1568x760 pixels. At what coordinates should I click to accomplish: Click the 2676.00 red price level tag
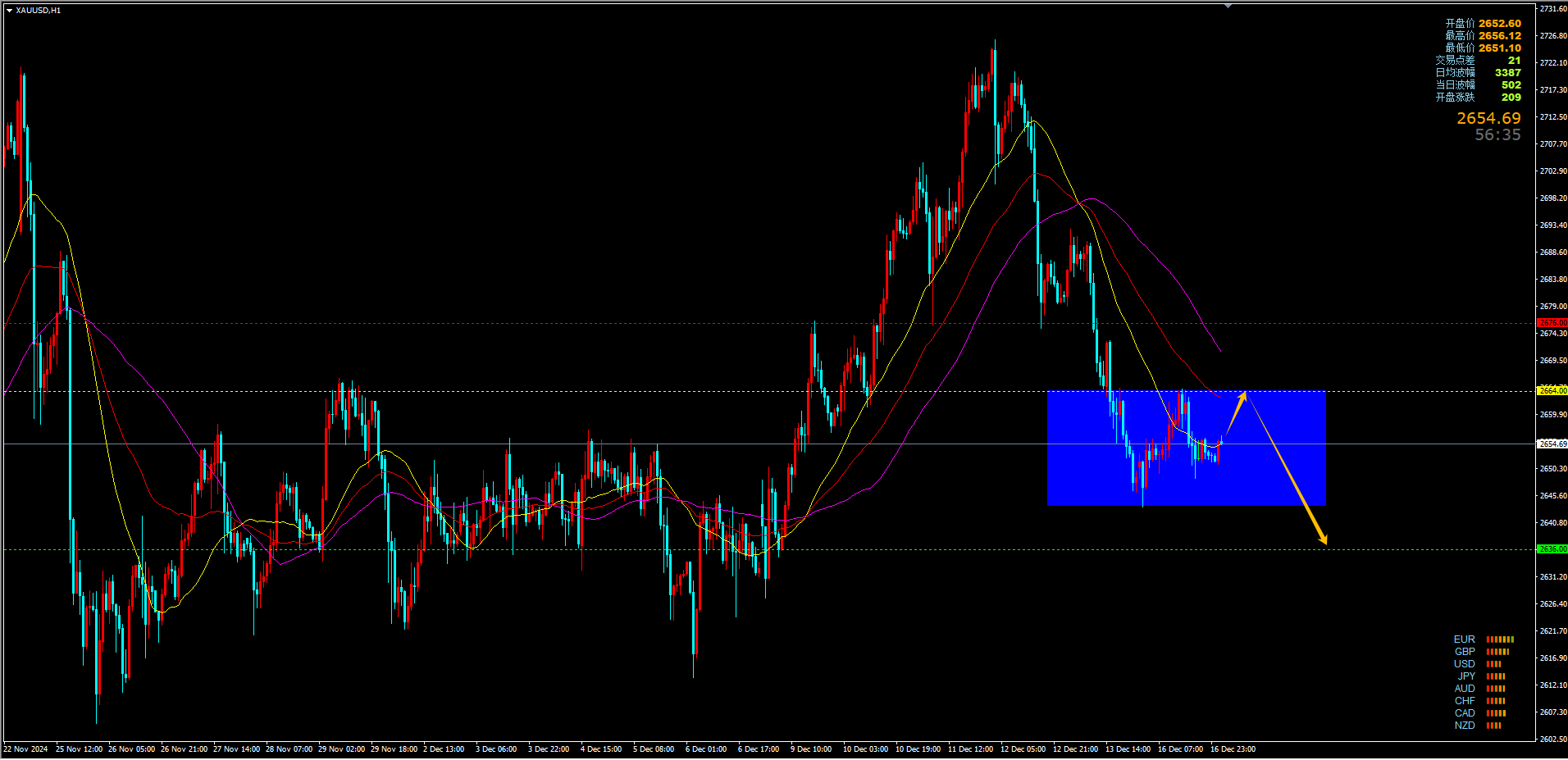pyautogui.click(x=1552, y=323)
